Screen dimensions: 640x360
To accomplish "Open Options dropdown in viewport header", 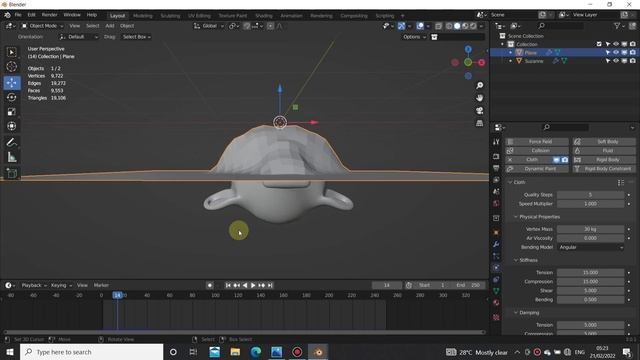I will [x=414, y=37].
